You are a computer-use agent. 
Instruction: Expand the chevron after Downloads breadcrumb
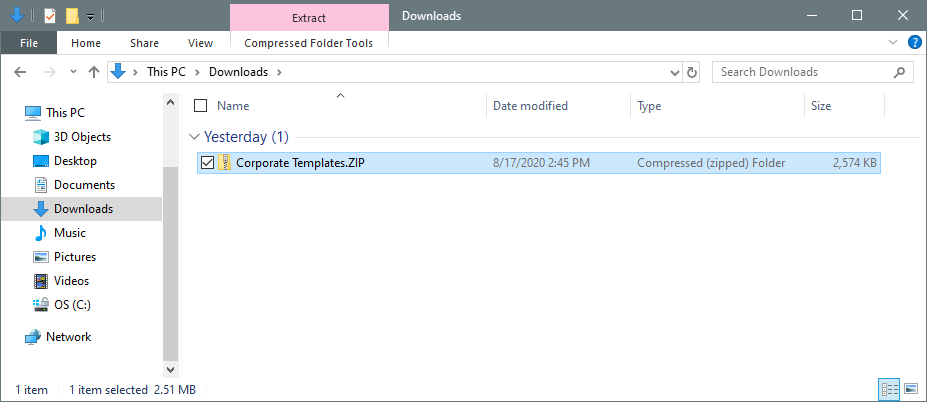[x=280, y=73]
